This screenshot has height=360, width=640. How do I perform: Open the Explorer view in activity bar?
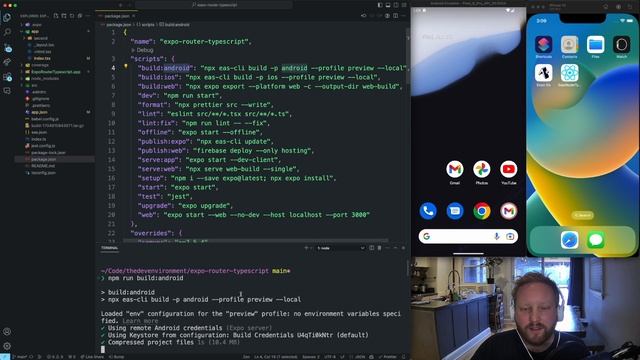pos(7,18)
